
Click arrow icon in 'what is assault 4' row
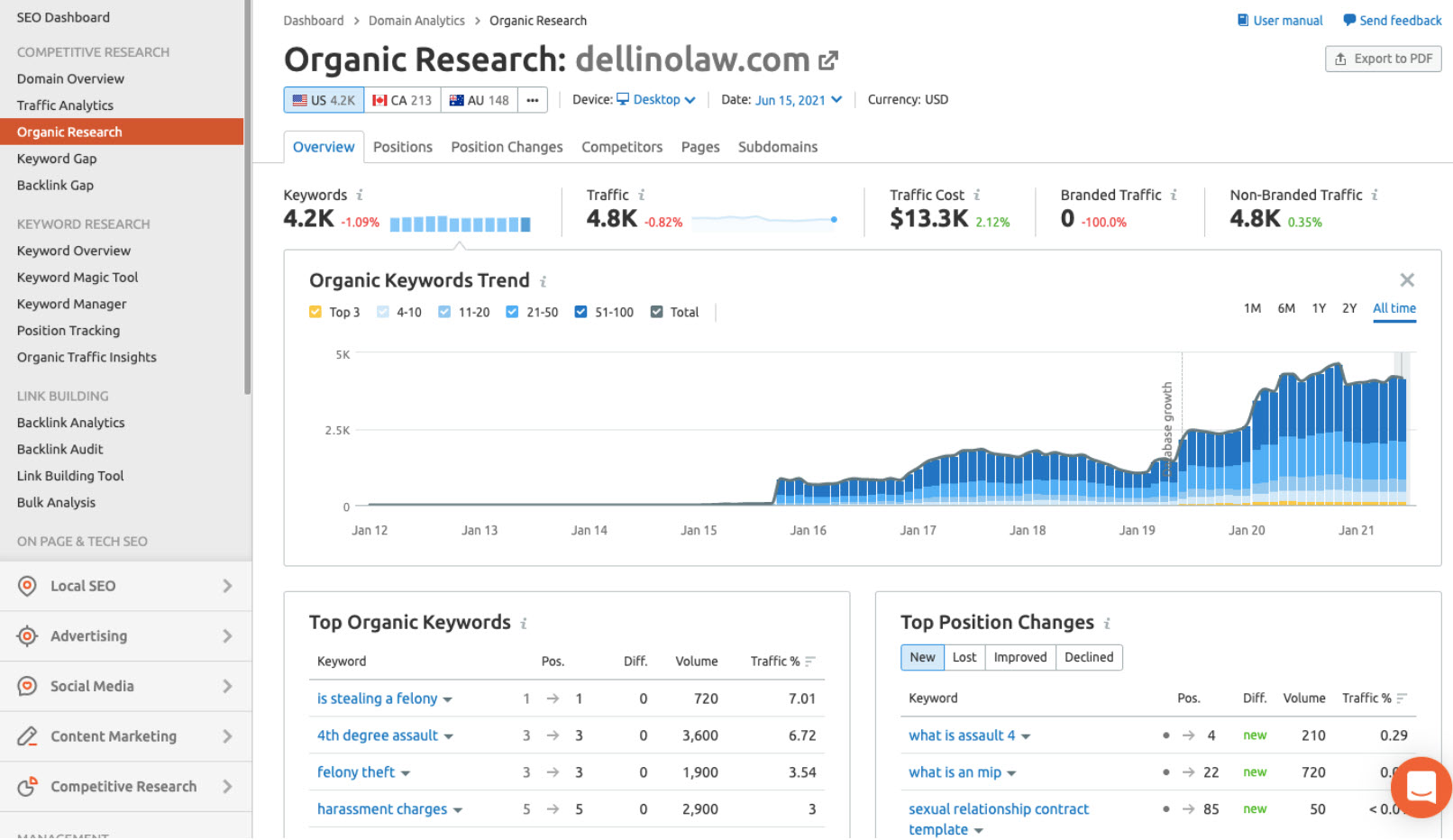[x=1189, y=735]
